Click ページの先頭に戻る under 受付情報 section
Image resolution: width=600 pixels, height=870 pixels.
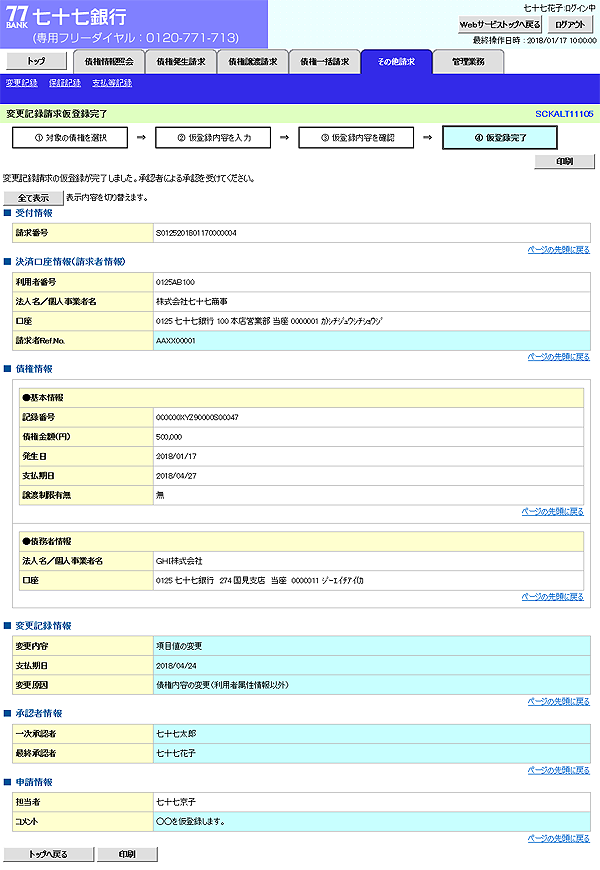pos(559,250)
